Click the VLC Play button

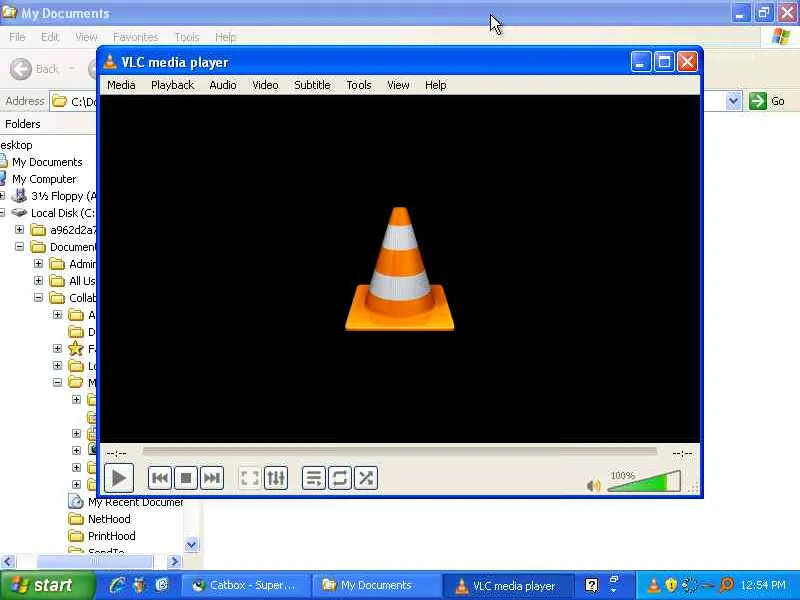(x=118, y=478)
